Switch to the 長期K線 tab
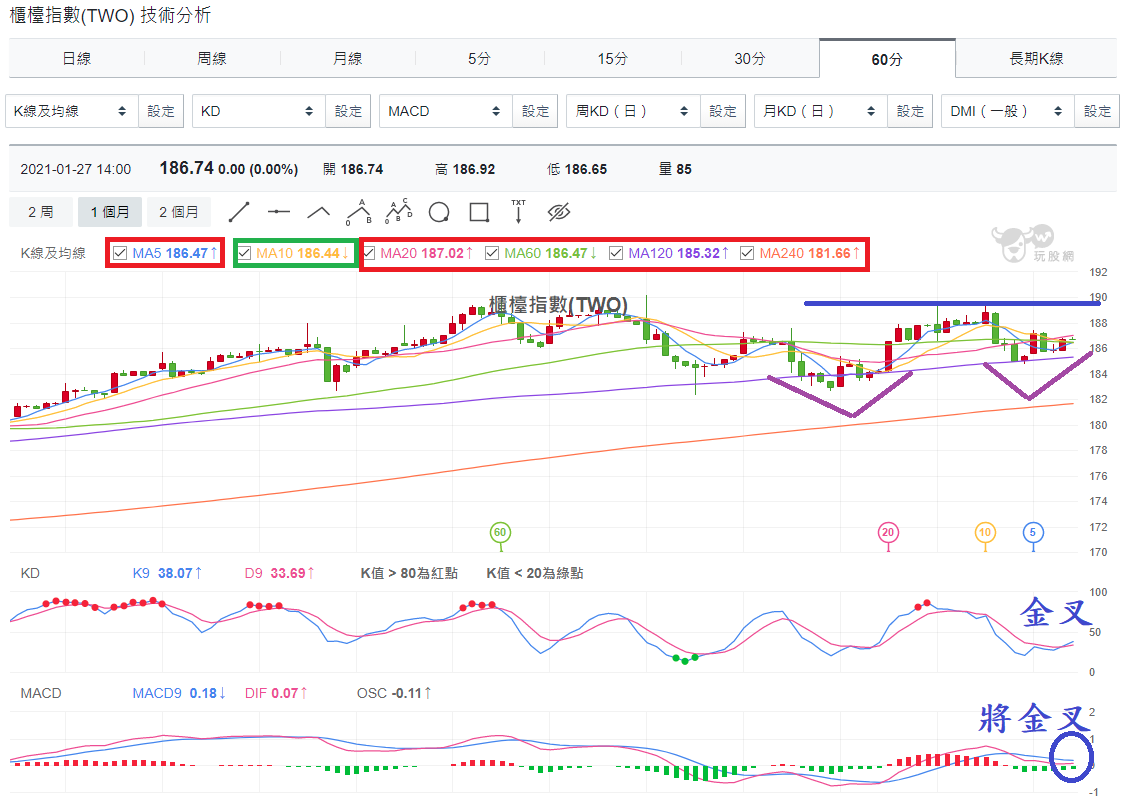 point(1036,58)
